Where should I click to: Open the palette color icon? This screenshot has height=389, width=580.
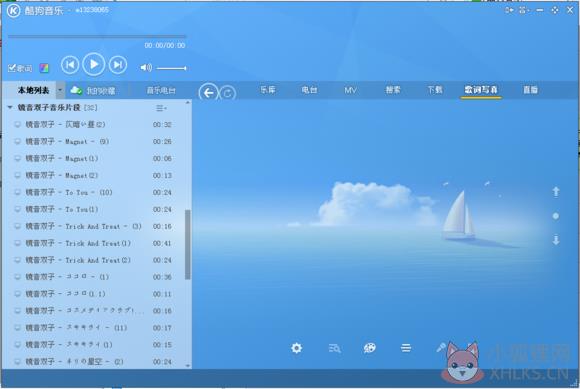pyautogui.click(x=370, y=348)
